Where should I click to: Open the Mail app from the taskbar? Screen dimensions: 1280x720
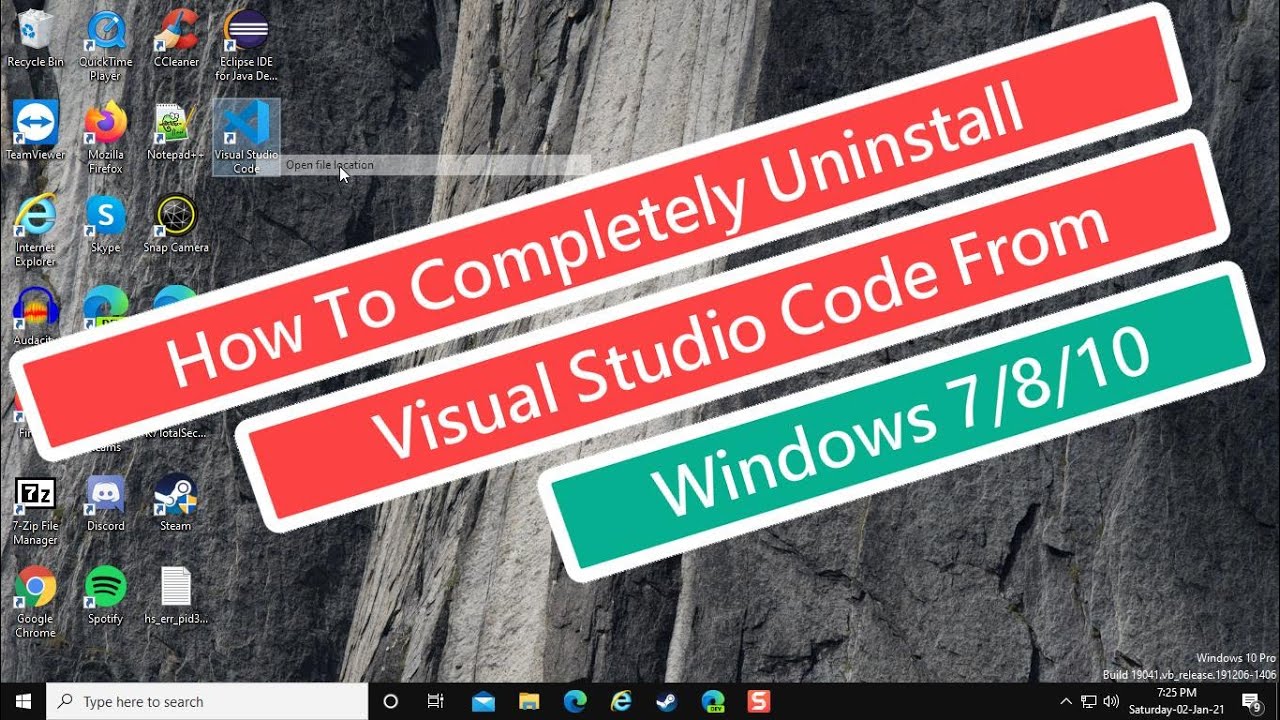pyautogui.click(x=483, y=702)
